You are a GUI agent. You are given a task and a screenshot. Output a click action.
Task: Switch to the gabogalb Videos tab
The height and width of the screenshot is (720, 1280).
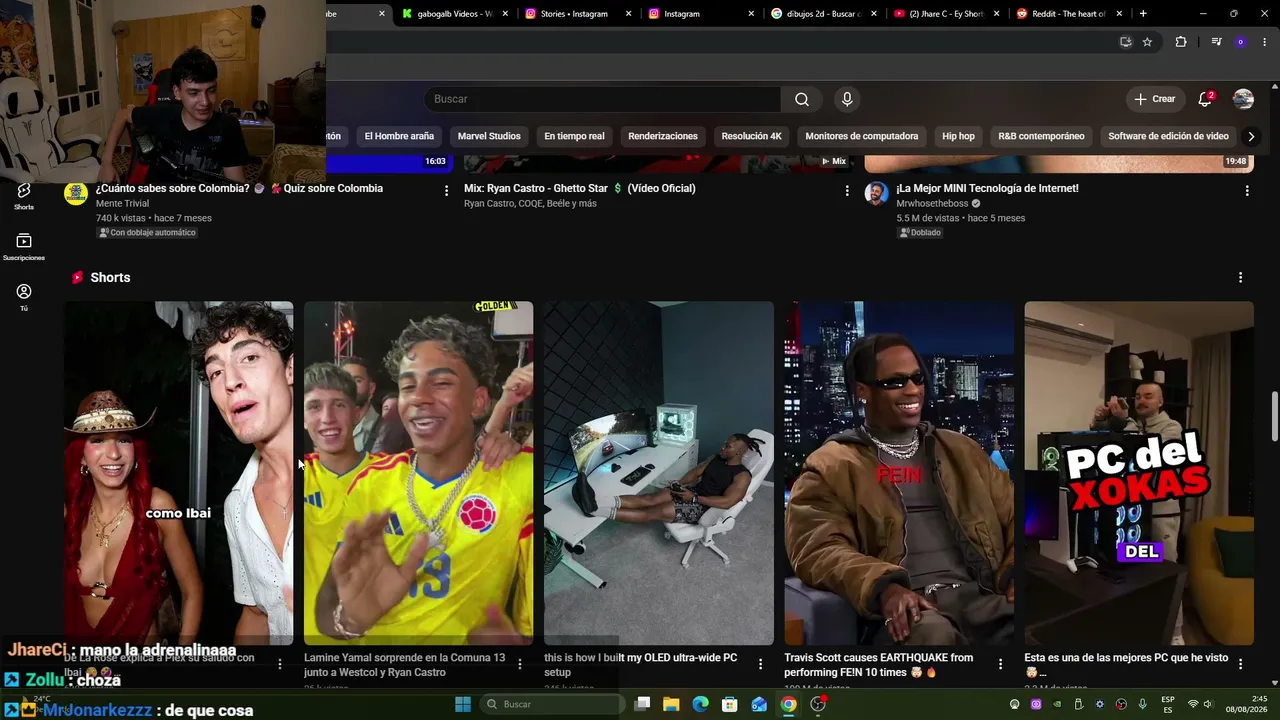[455, 14]
